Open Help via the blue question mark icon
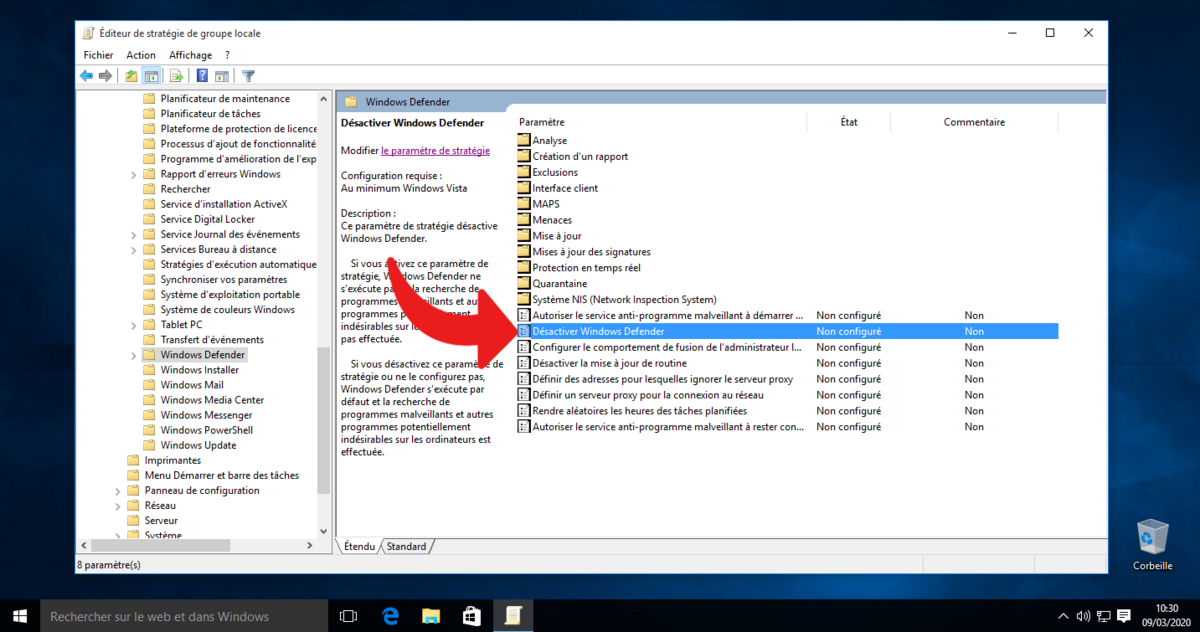The width and height of the screenshot is (1200, 632). click(202, 76)
